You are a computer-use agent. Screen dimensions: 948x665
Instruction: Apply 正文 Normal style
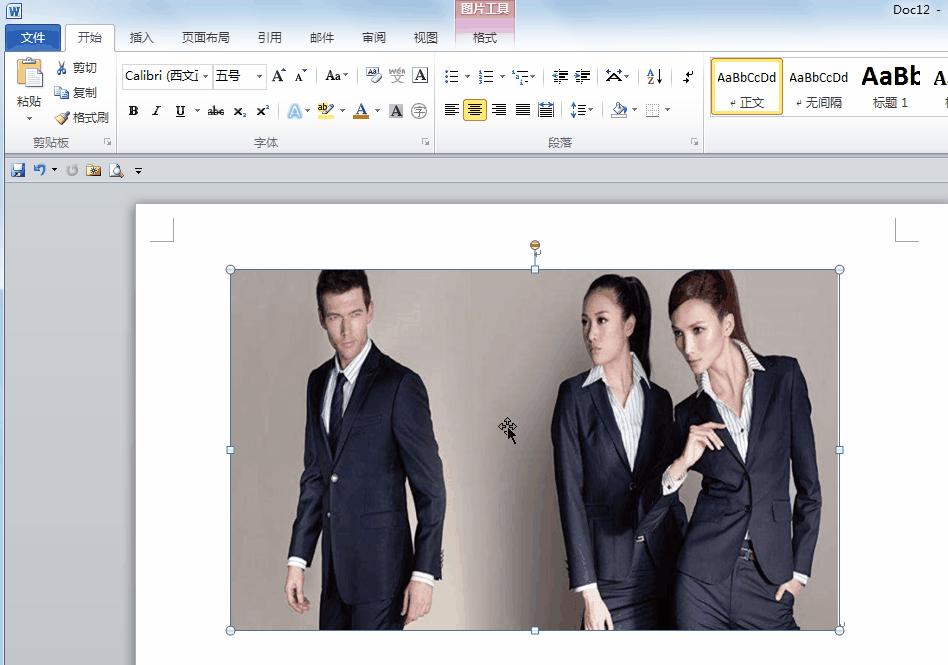tap(747, 86)
